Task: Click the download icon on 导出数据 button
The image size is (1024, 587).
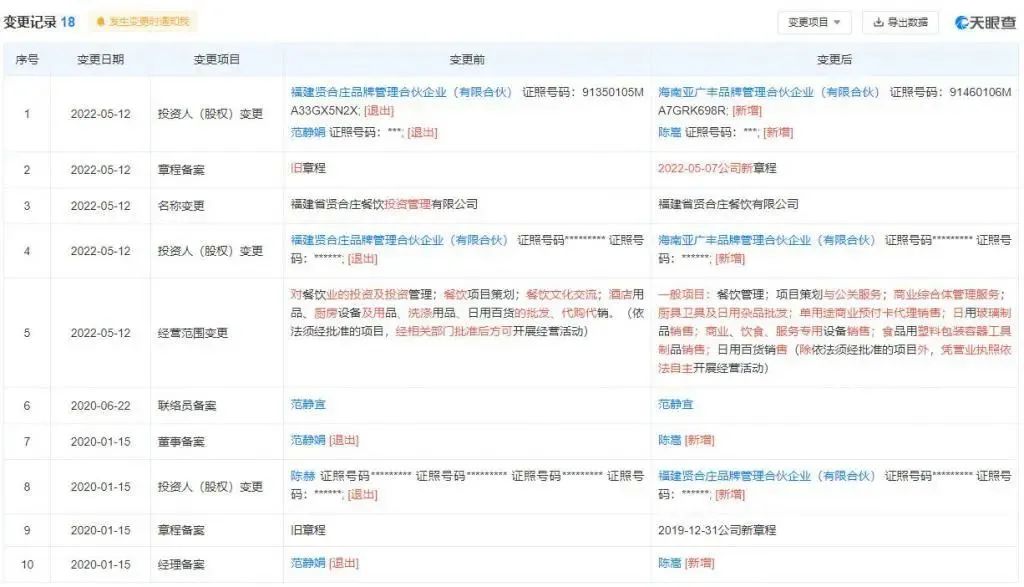Action: point(878,21)
